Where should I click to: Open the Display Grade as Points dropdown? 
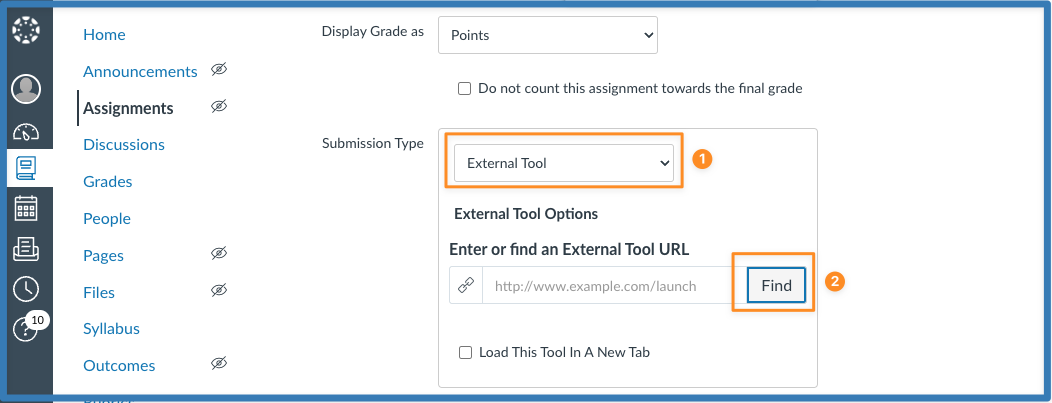[x=548, y=35]
